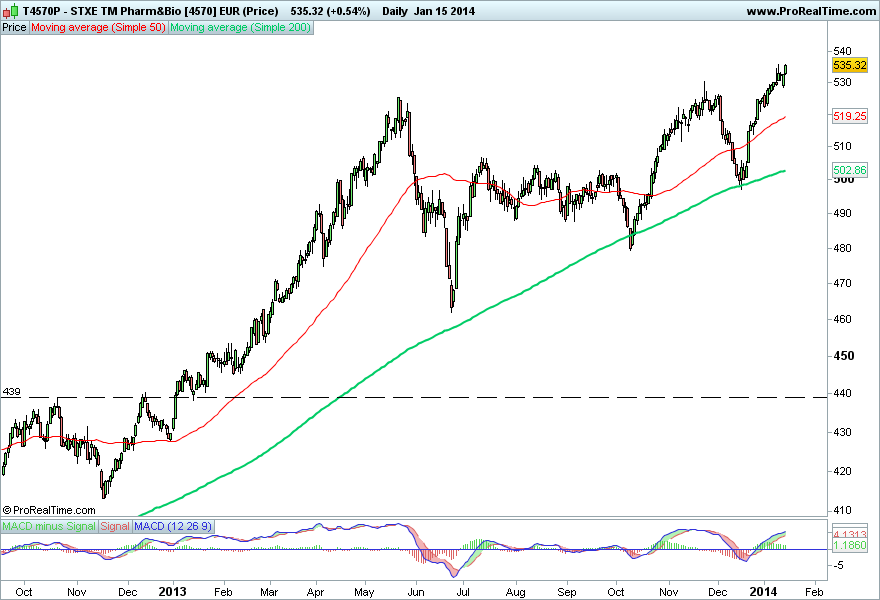Click the 439 horizontal line label
This screenshot has width=880, height=600.
(12, 392)
